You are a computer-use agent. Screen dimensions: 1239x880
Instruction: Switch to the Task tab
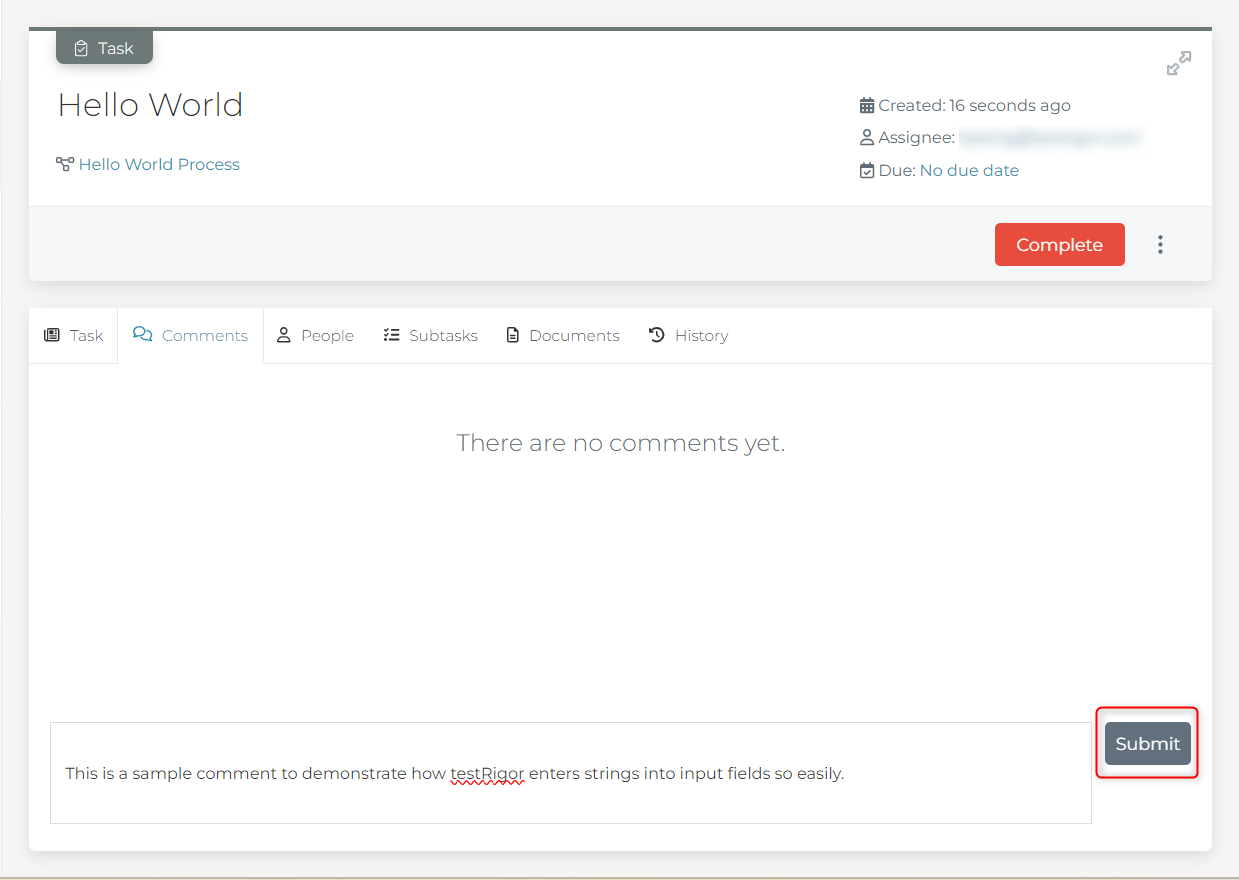(74, 336)
